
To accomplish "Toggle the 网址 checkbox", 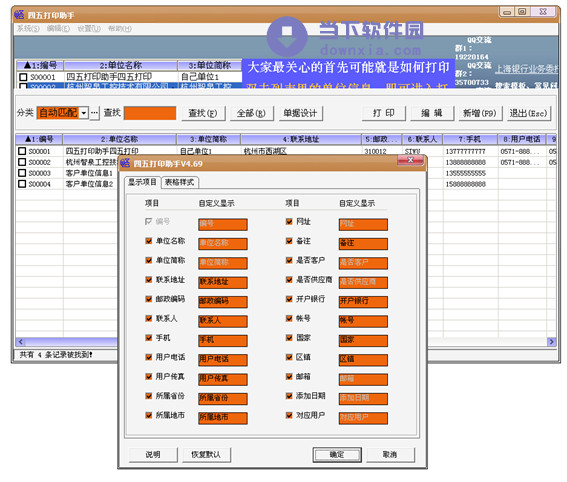I will (289, 222).
